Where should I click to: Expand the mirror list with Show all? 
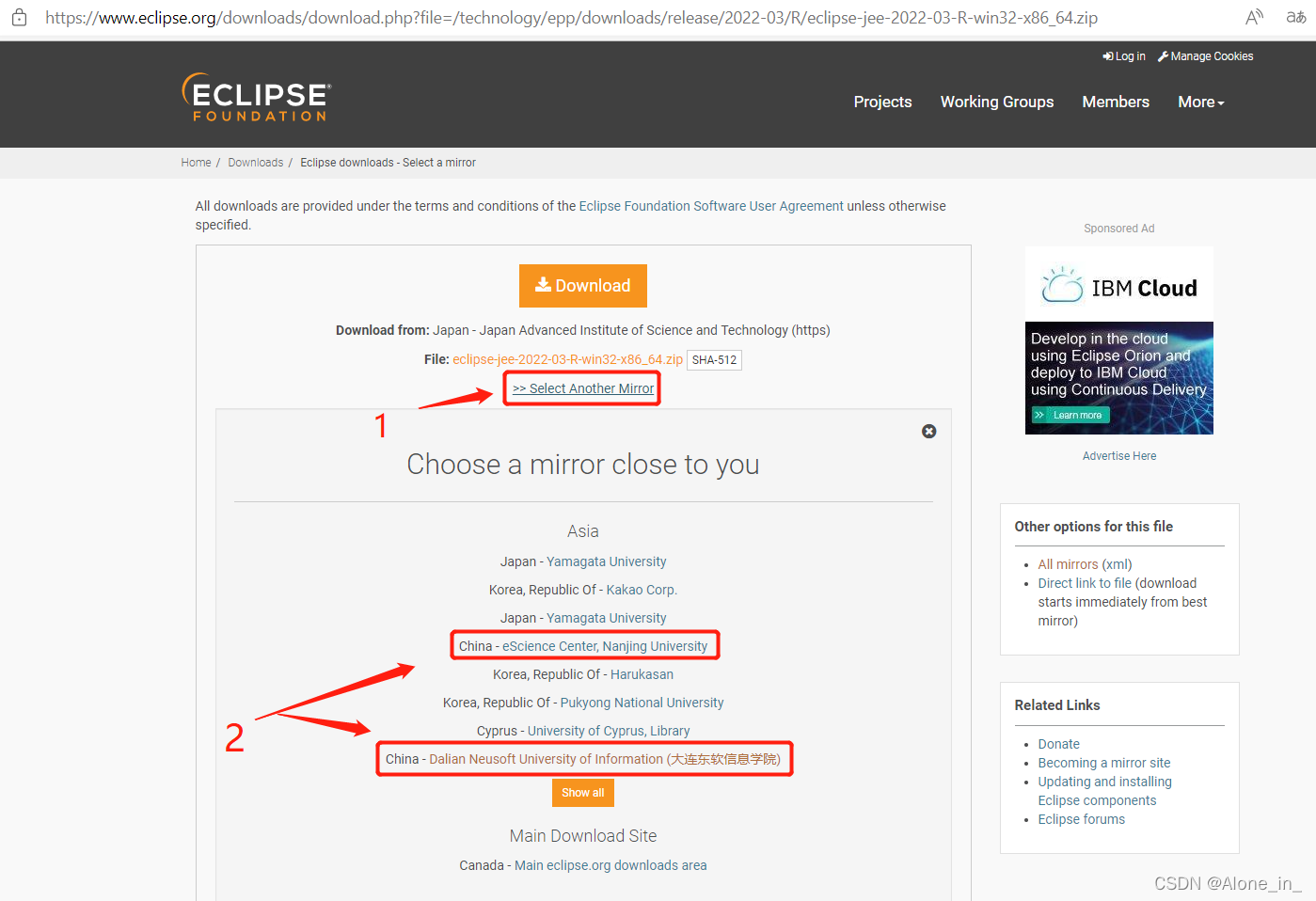click(x=582, y=792)
